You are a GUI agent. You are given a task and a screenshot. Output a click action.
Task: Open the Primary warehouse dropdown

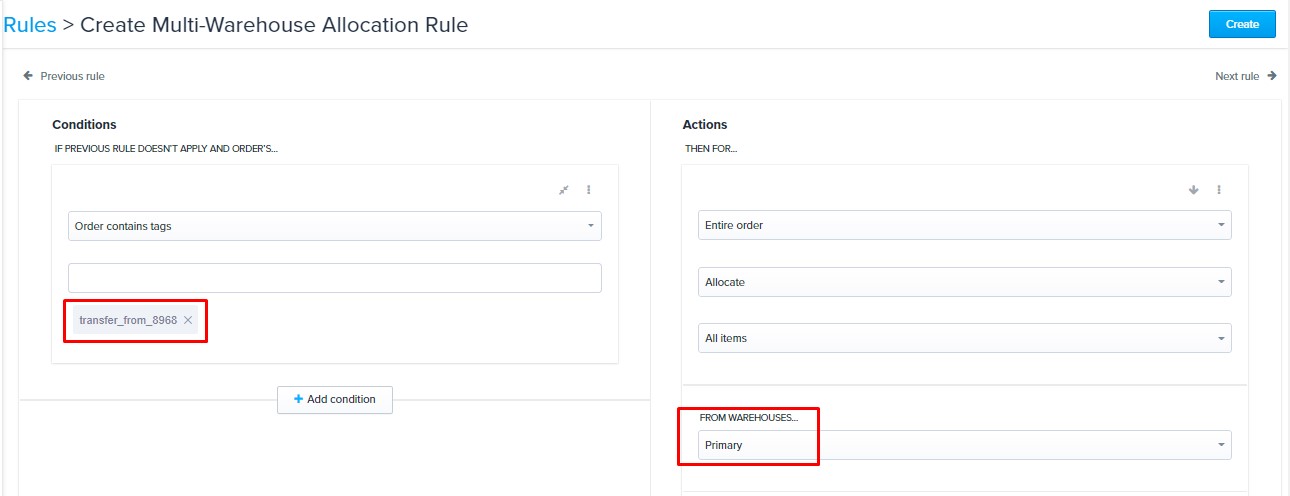(964, 445)
